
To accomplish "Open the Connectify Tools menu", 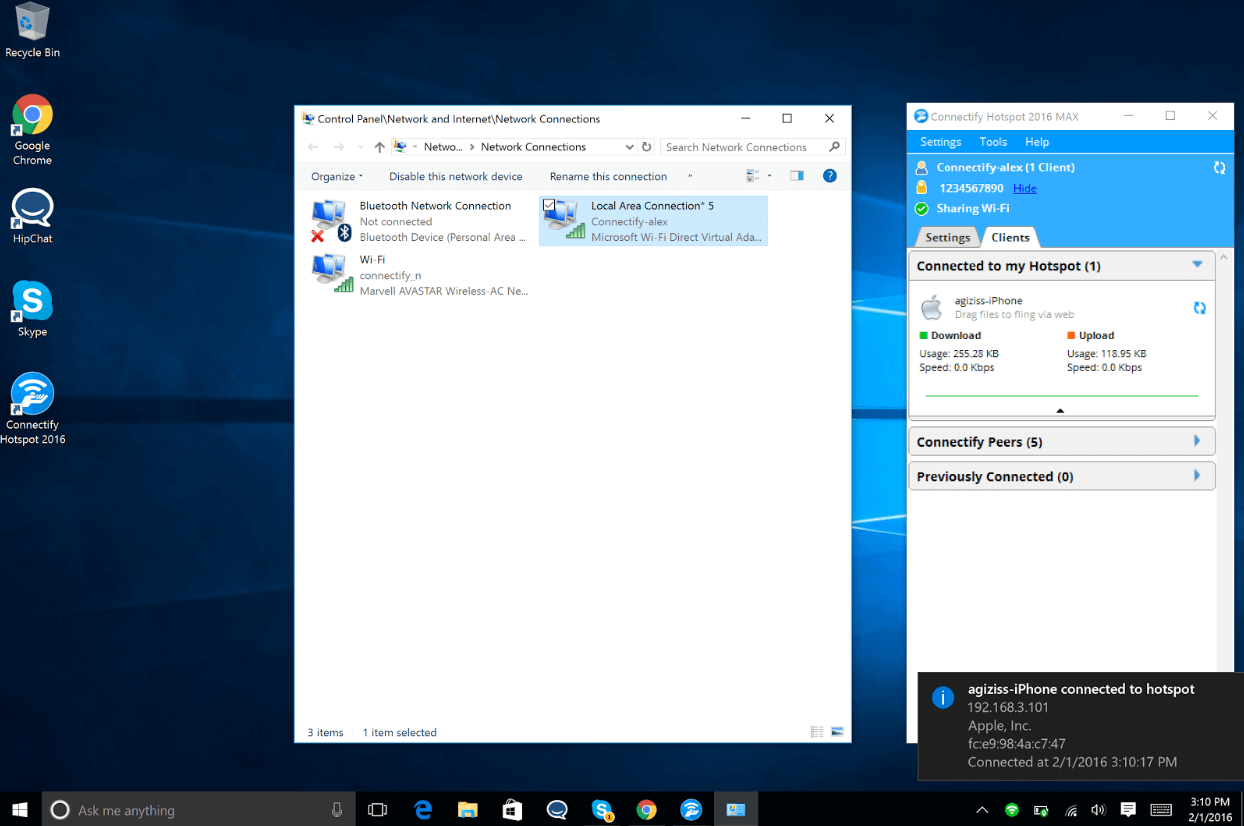I will [x=993, y=142].
